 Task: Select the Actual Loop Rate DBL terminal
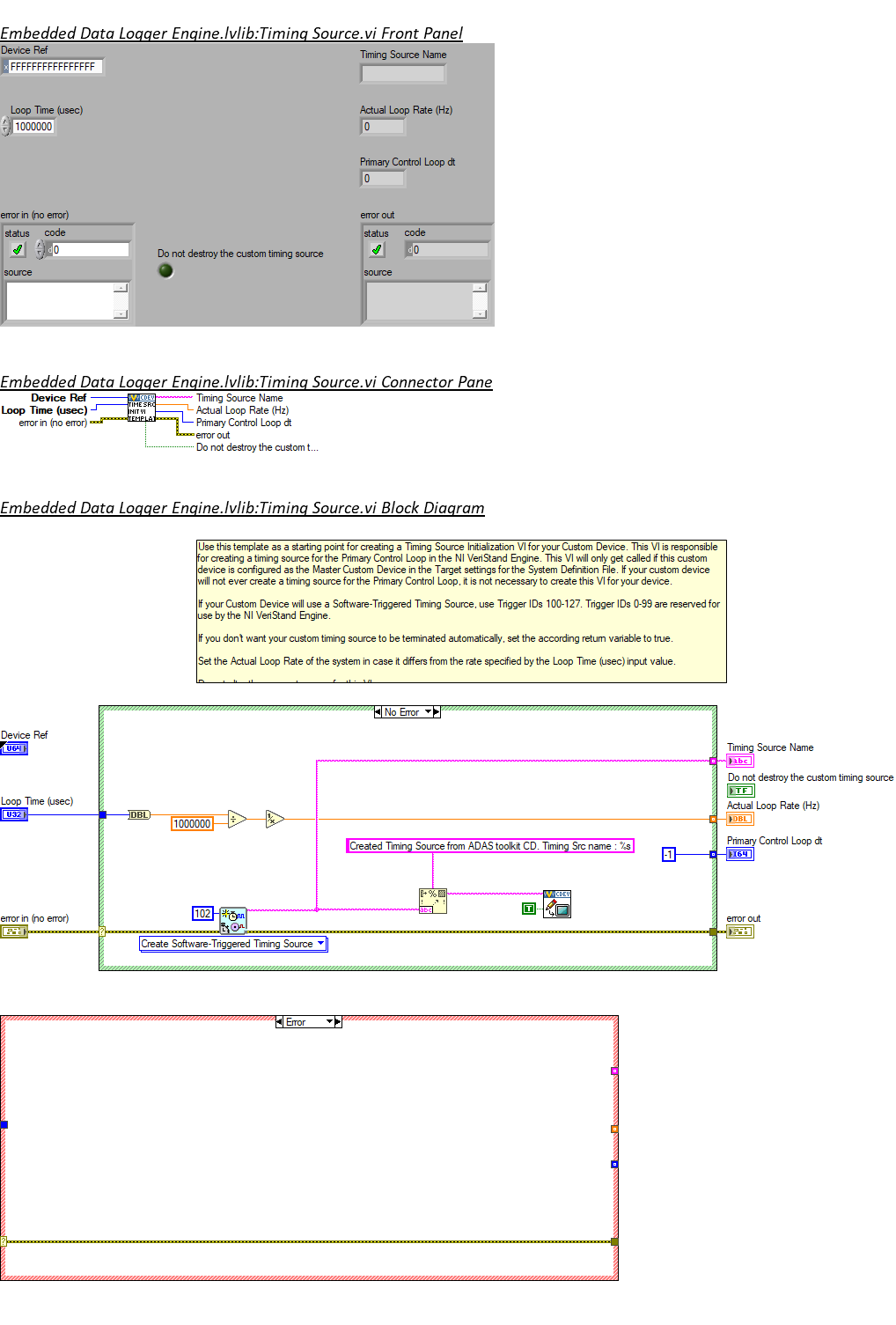(740, 819)
